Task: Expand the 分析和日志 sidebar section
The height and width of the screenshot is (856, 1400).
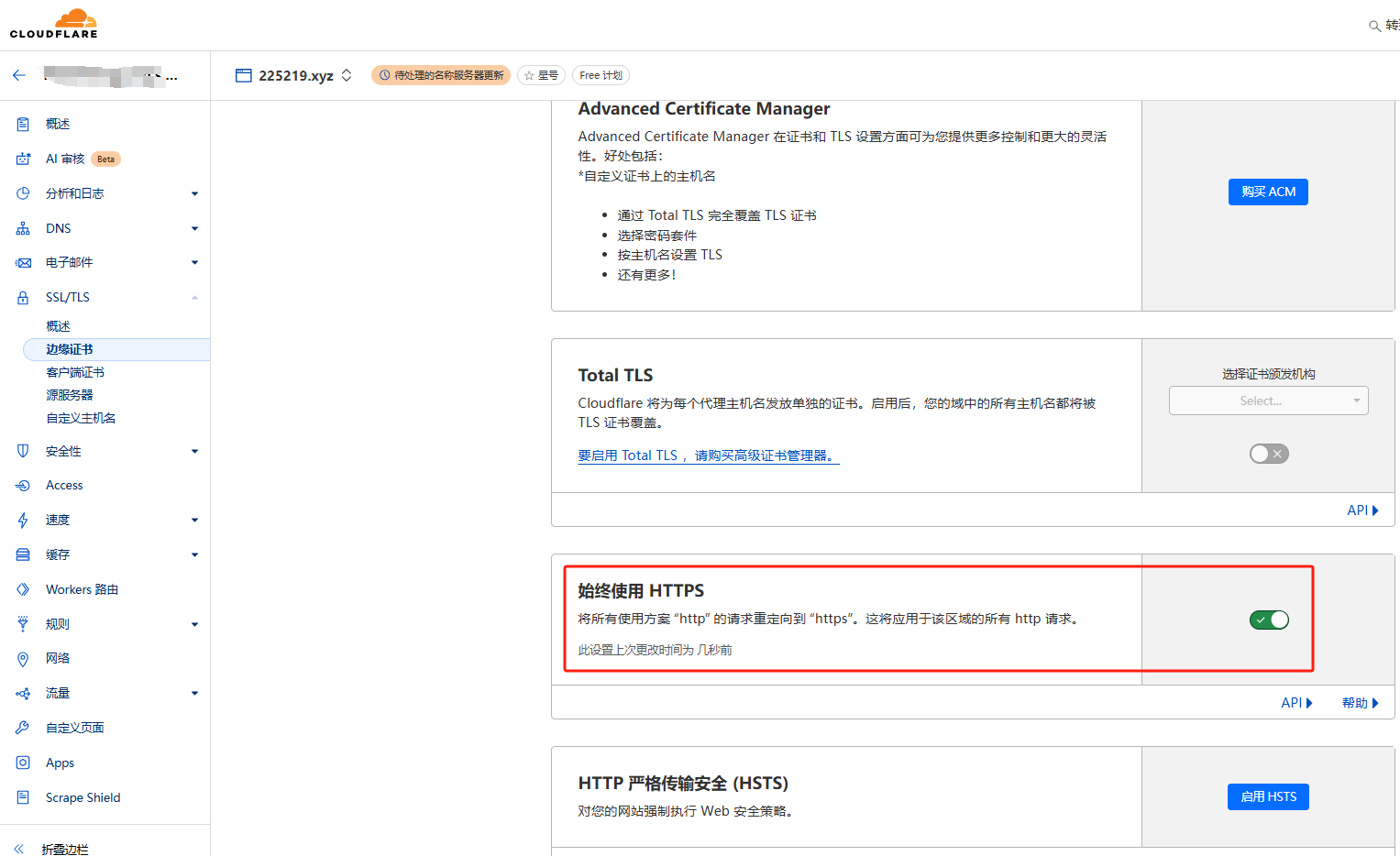Action: [x=194, y=194]
